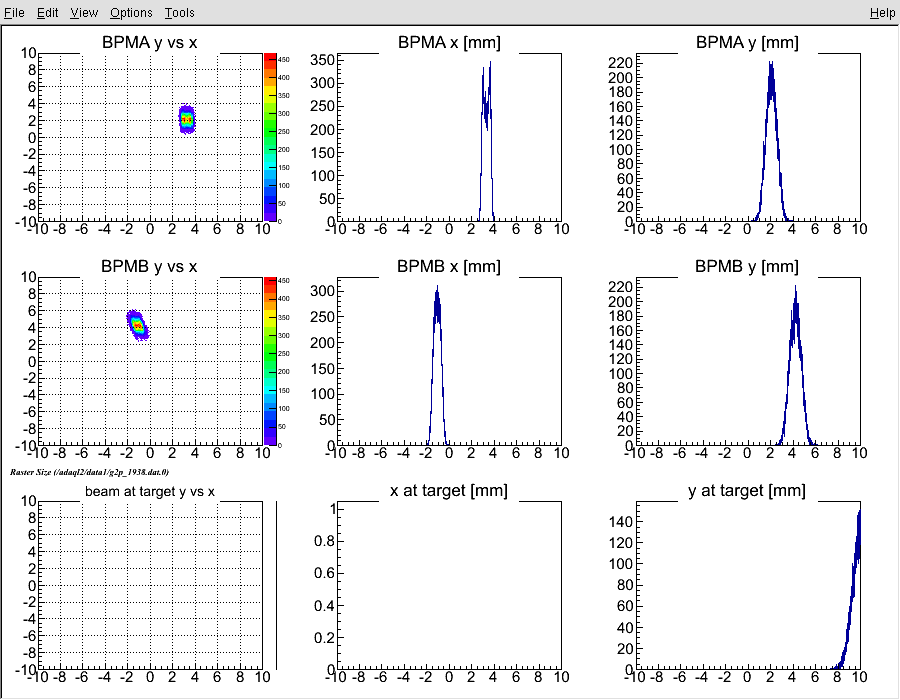900x700 pixels.
Task: Click the beam spot in BPMA y vs x plot
Action: [x=187, y=119]
